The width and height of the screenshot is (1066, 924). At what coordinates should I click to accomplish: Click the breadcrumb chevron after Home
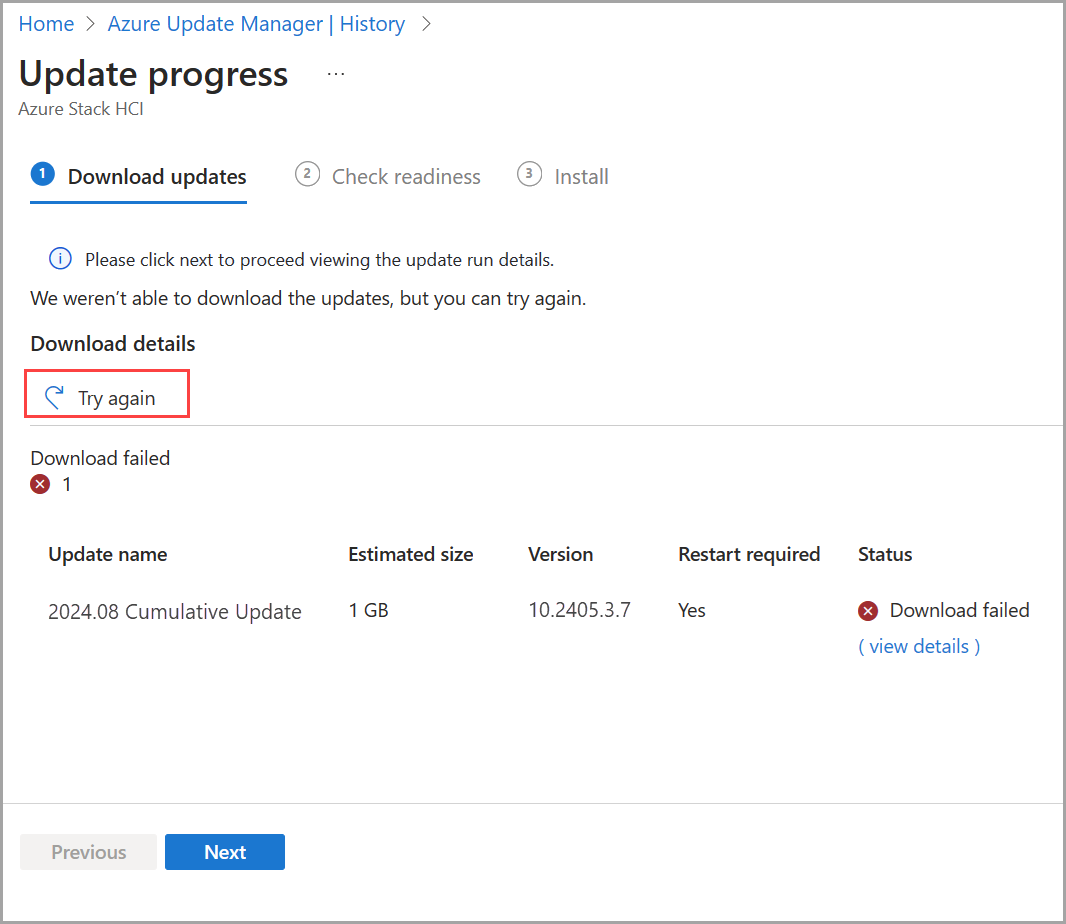coord(90,24)
